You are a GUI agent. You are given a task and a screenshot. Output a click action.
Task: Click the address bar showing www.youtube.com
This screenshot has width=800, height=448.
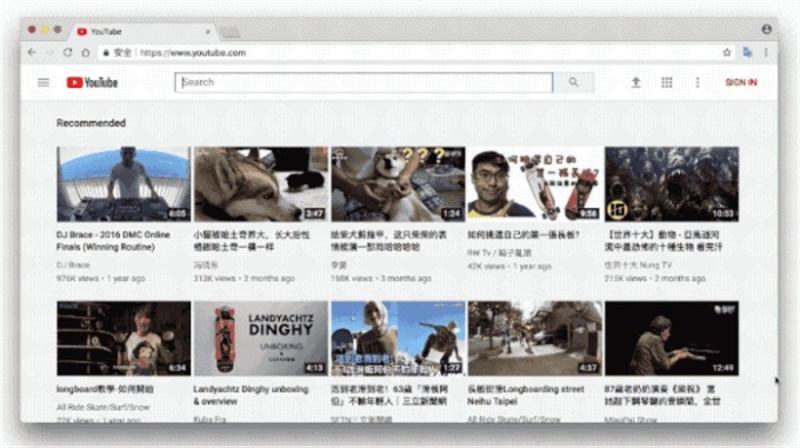tap(400, 52)
